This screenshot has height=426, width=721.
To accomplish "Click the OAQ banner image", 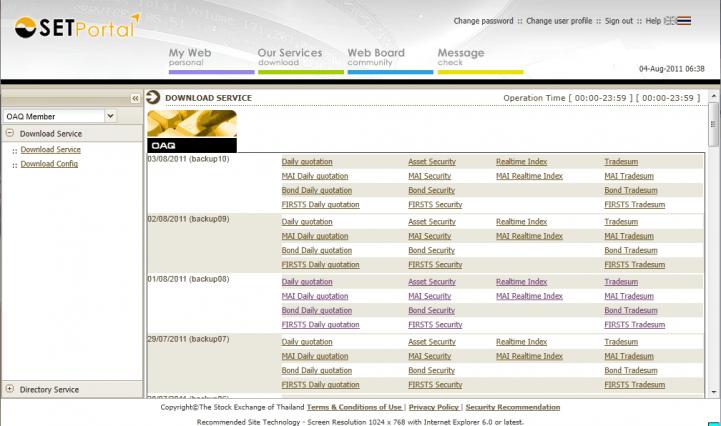I will coord(192,131).
